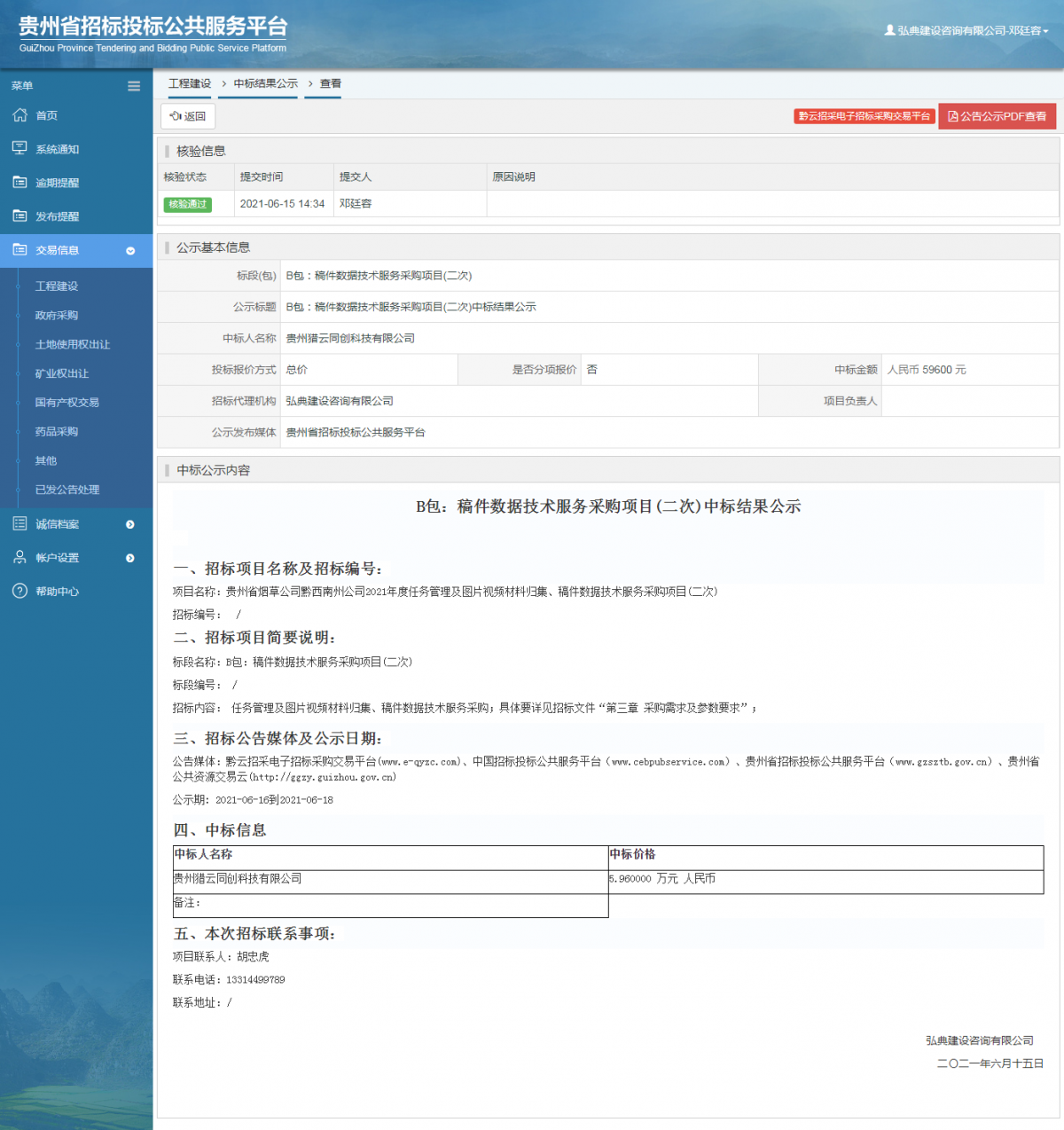Open 黔云招采电子招标采购交易平台 button
Screen dimensions: 1064x1130
864,116
